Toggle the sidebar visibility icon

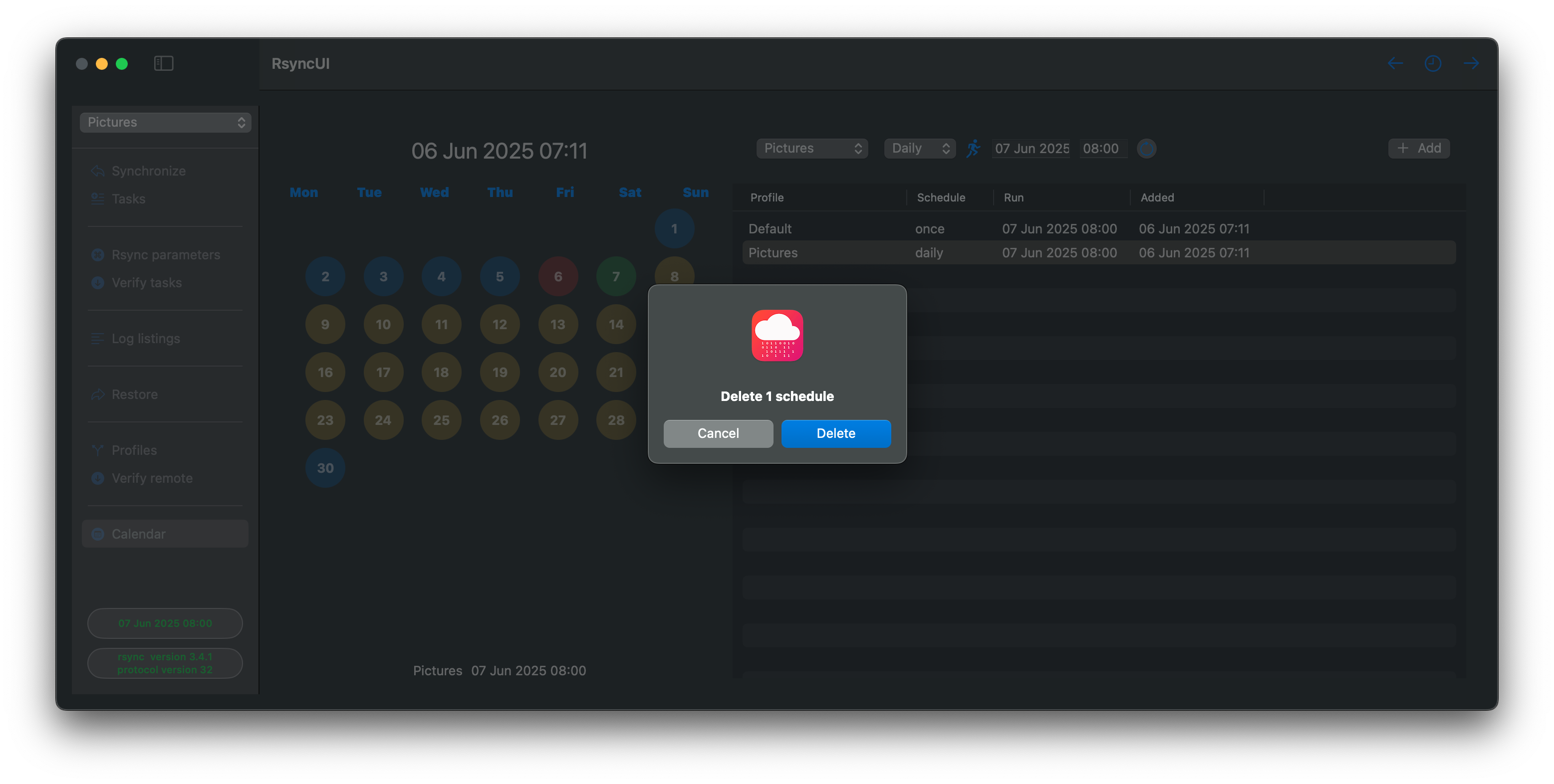click(x=164, y=63)
